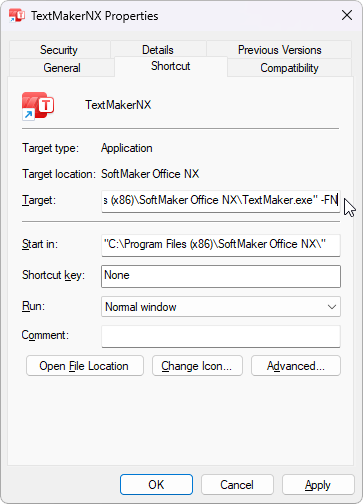Click the TextMakerNX shortcut icon in the title bar
Screen dimensions: 363x504
coord(17,16)
